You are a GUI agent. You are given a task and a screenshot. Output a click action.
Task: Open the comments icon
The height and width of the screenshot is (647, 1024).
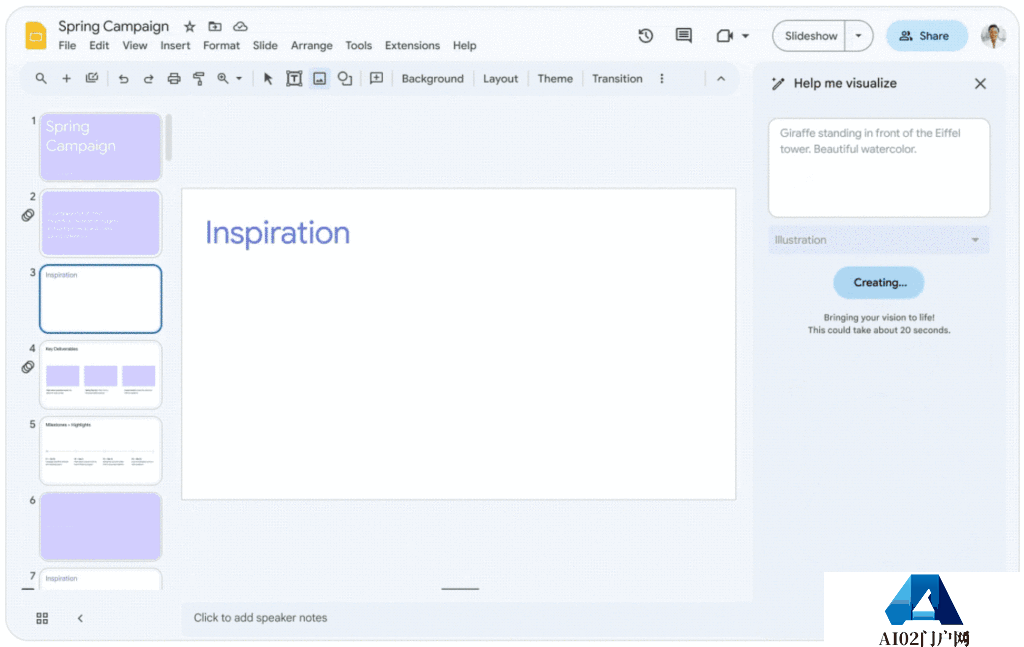click(684, 36)
